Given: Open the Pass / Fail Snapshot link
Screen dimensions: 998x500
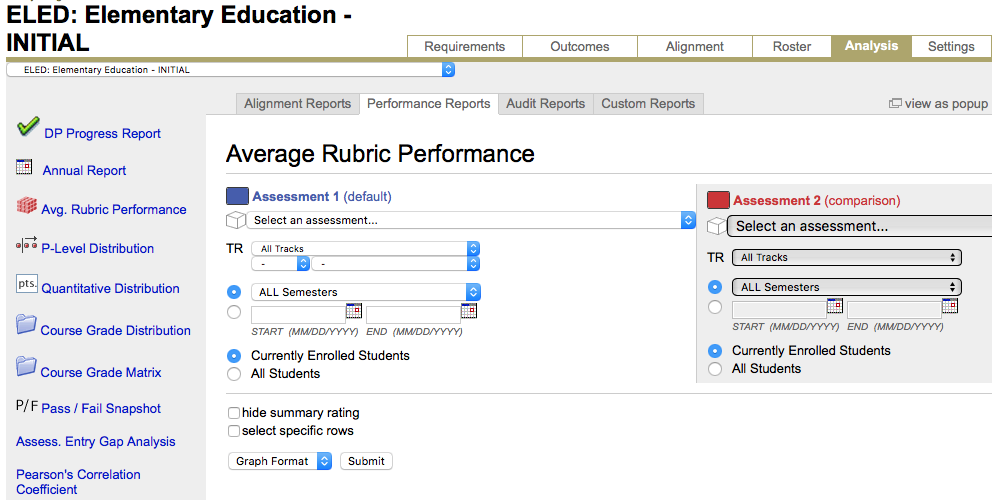Looking at the screenshot, I should coord(100,408).
